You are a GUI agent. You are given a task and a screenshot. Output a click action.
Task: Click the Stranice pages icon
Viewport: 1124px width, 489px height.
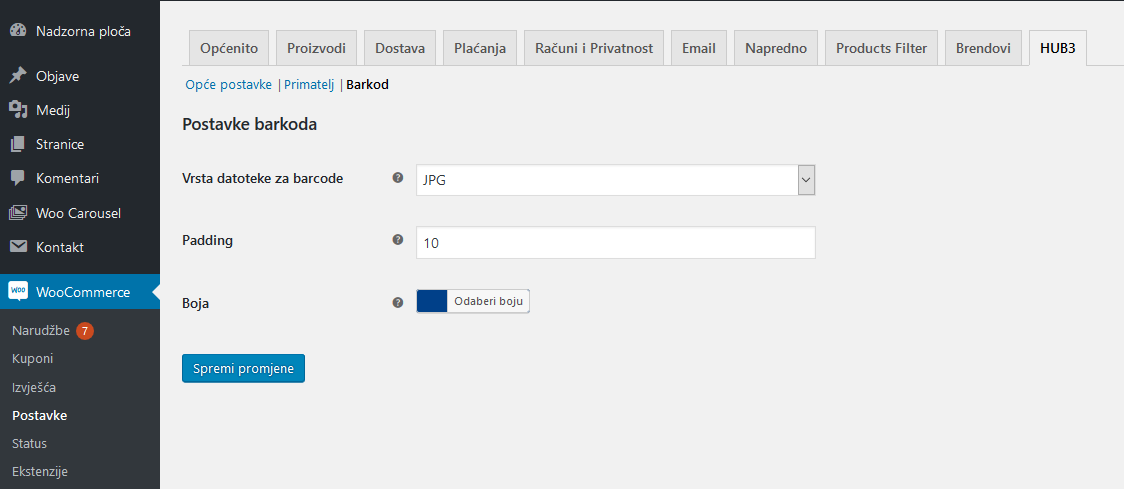pos(18,144)
